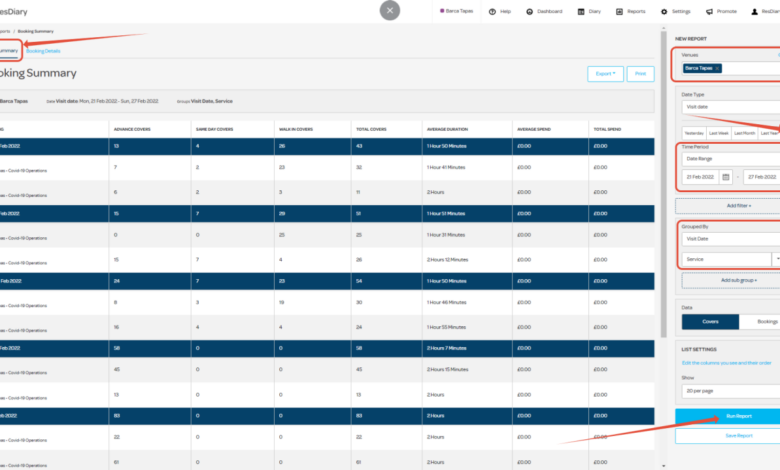This screenshot has width=780, height=470.
Task: Switch to the Booking Details tab
Action: (44, 49)
